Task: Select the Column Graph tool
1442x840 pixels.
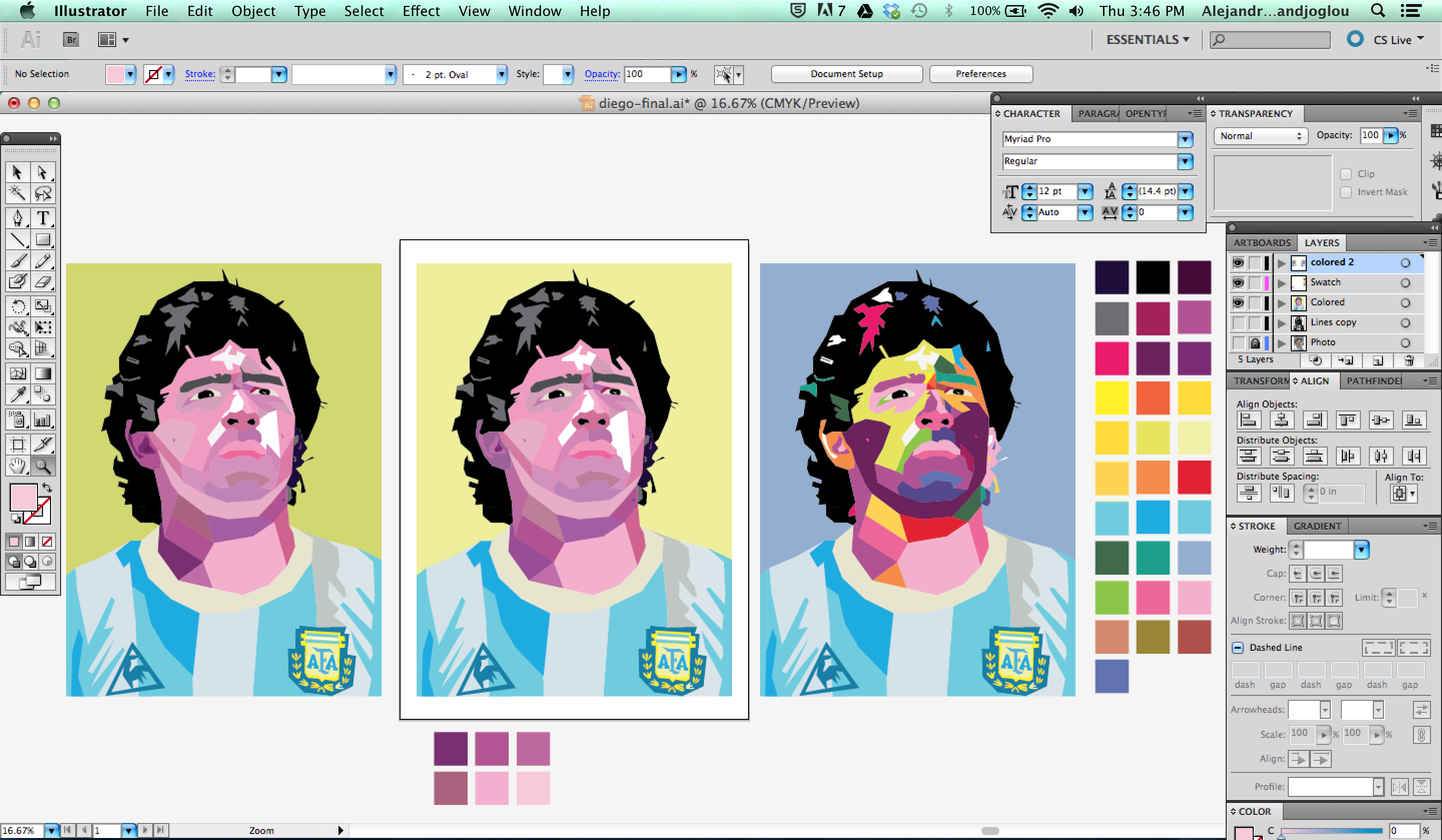Action: point(43,420)
